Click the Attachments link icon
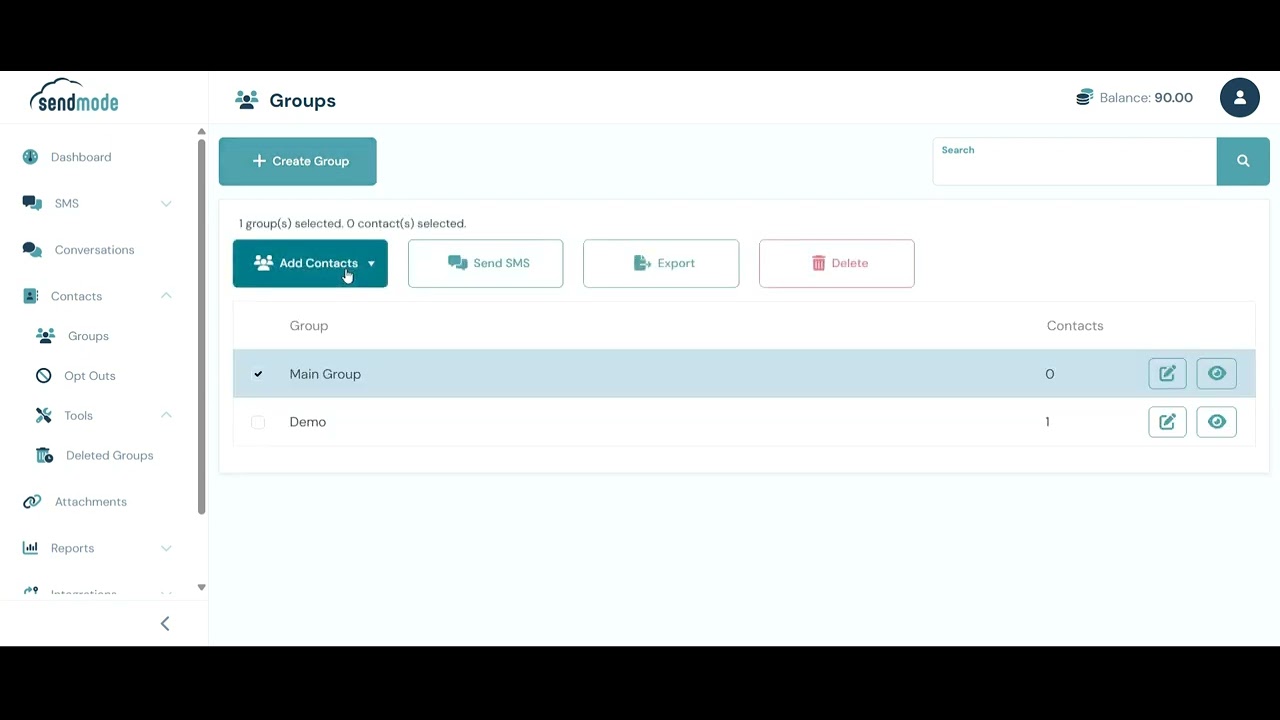This screenshot has width=1280, height=720. coord(32,502)
